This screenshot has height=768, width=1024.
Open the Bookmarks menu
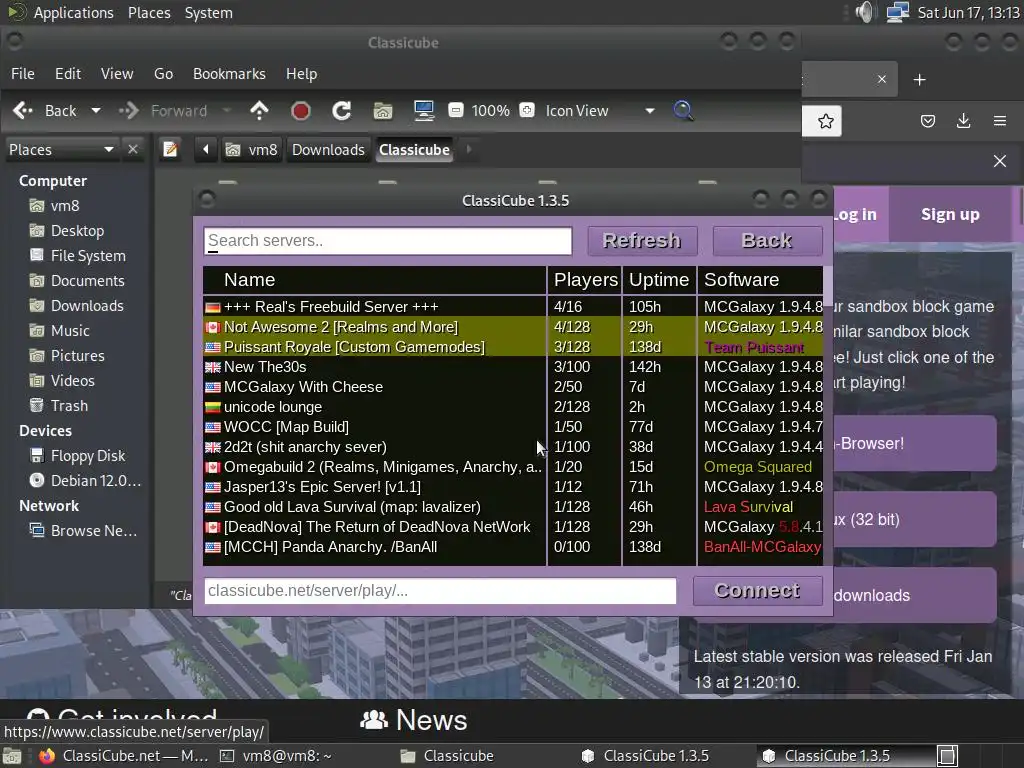[x=229, y=74]
